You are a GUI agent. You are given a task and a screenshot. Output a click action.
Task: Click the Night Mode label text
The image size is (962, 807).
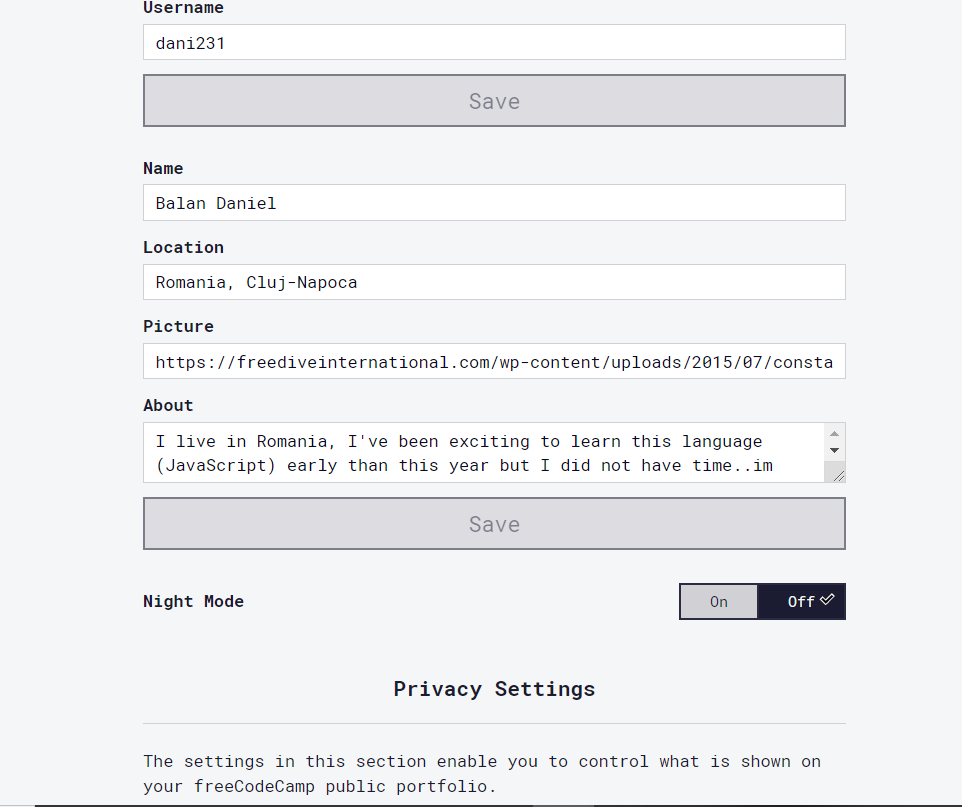tap(193, 601)
